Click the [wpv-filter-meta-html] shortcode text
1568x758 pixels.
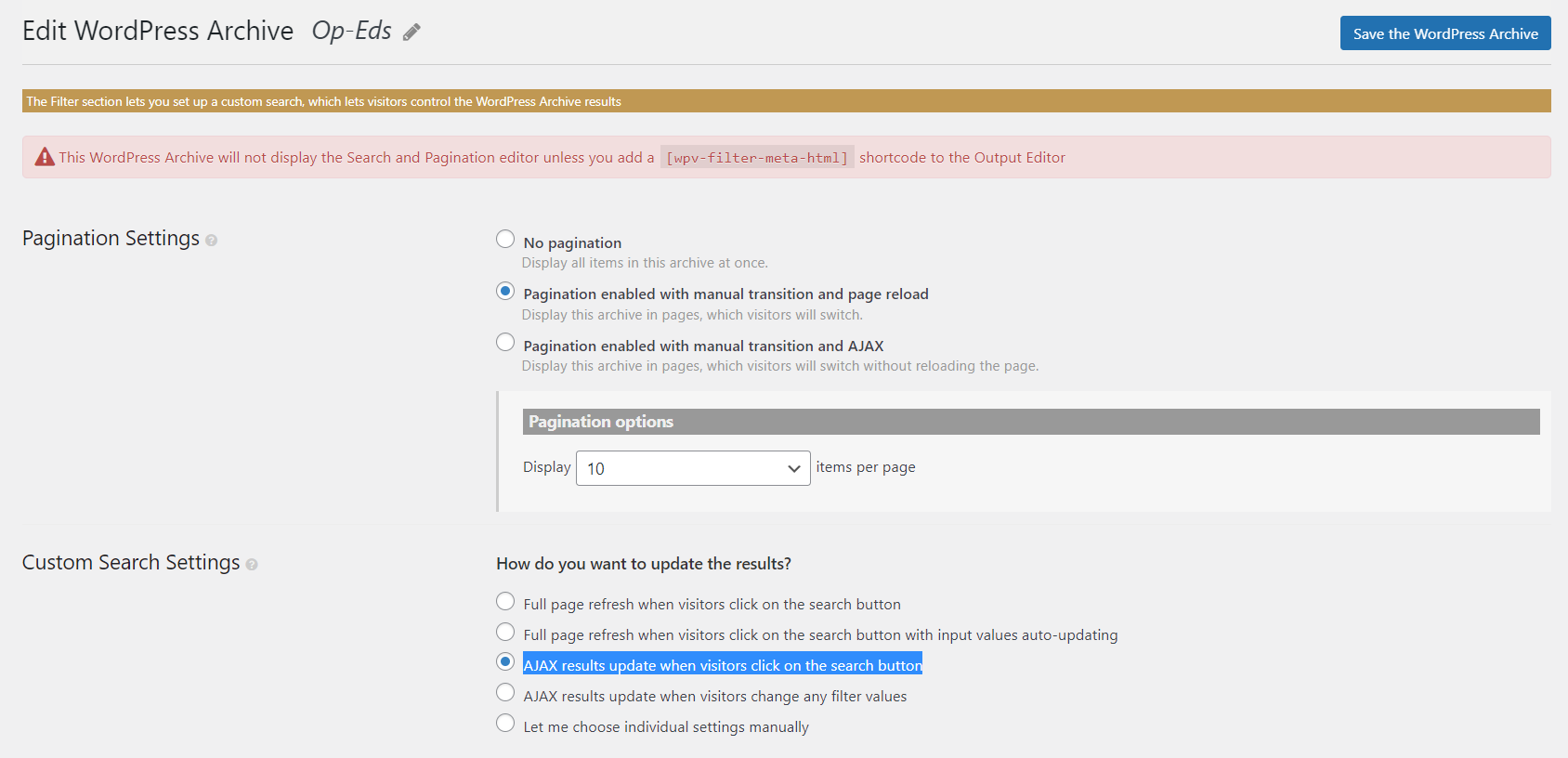[757, 158]
